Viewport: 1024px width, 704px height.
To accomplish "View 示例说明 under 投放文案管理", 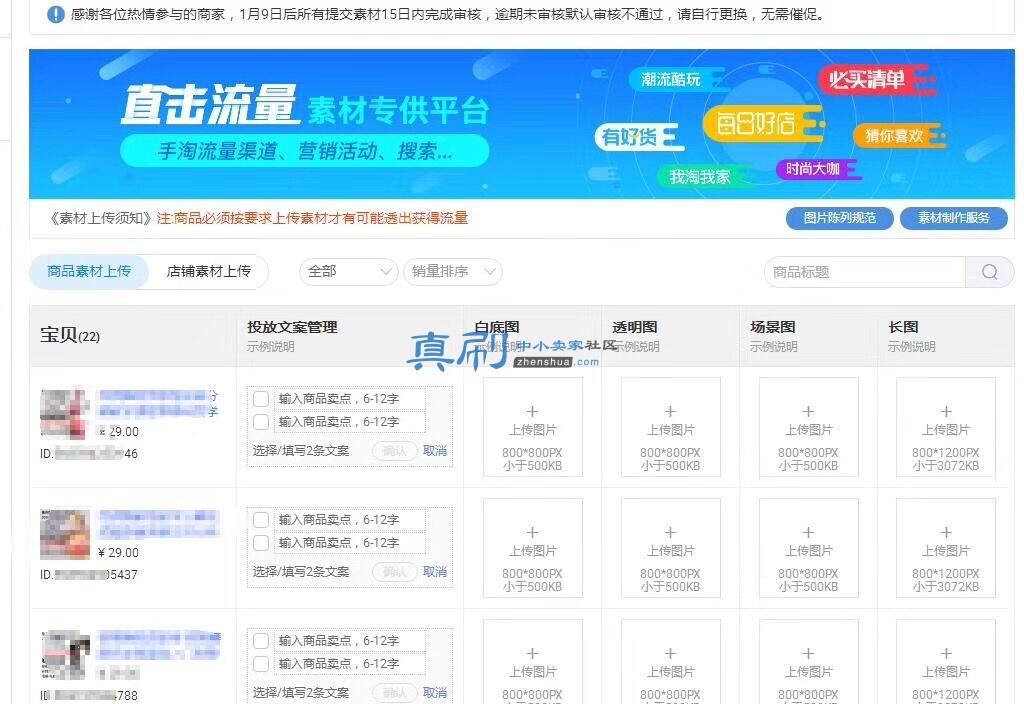I will [x=270, y=347].
